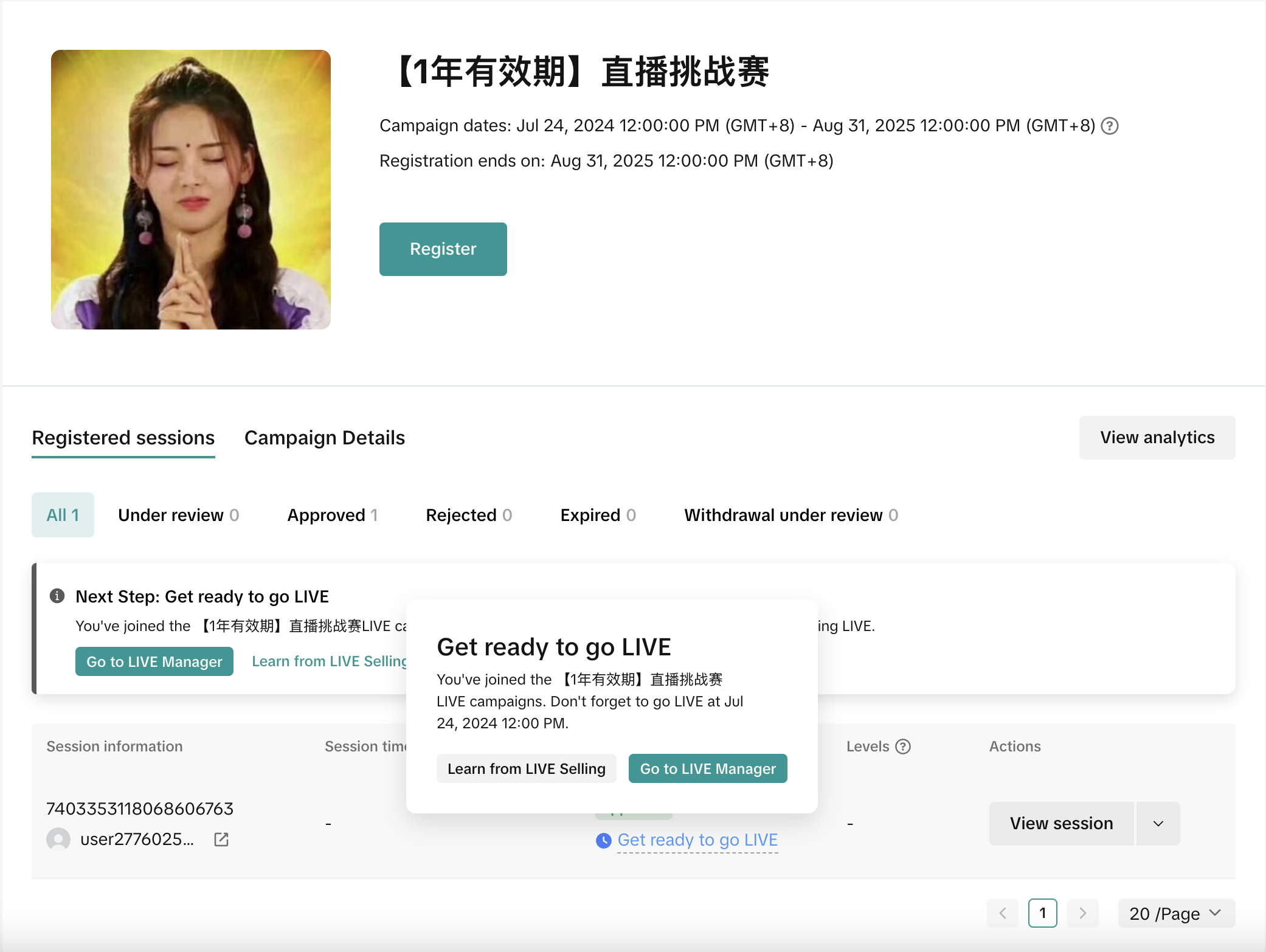This screenshot has height=952, width=1266.
Task: Click the blue clock status icon
Action: coord(603,841)
